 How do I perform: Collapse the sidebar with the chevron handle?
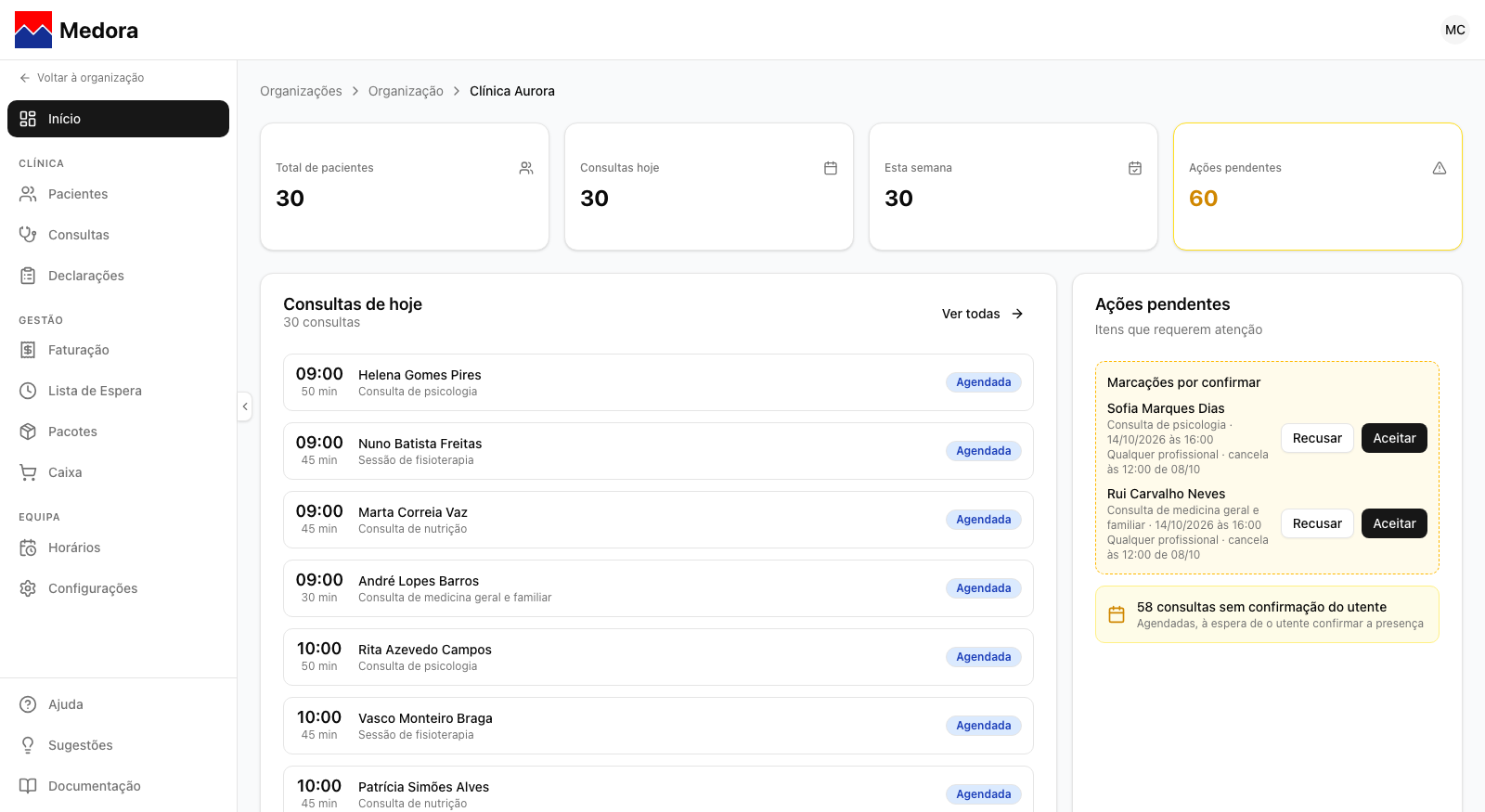pyautogui.click(x=245, y=406)
